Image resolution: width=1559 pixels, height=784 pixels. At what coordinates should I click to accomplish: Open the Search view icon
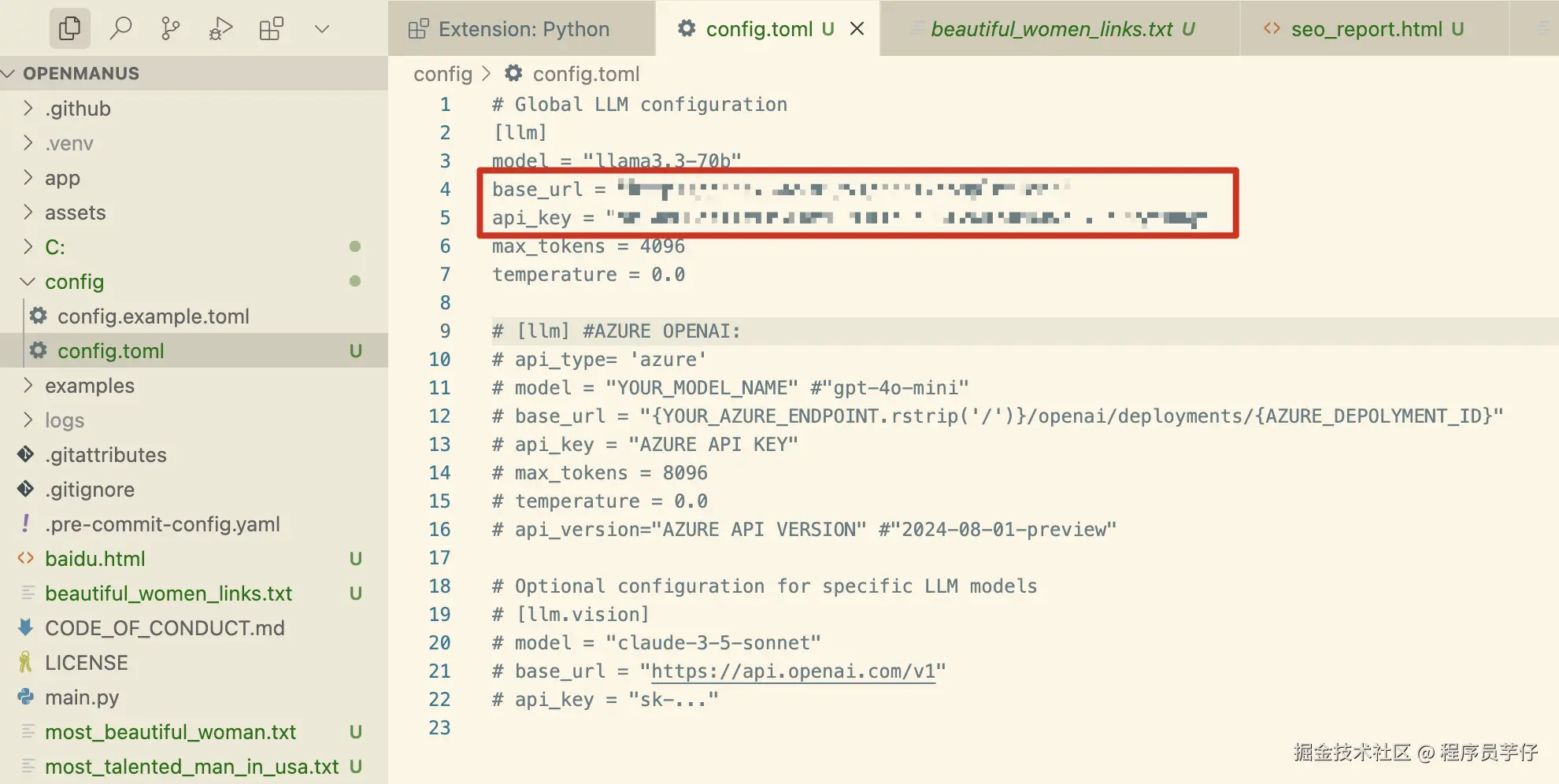(x=120, y=29)
